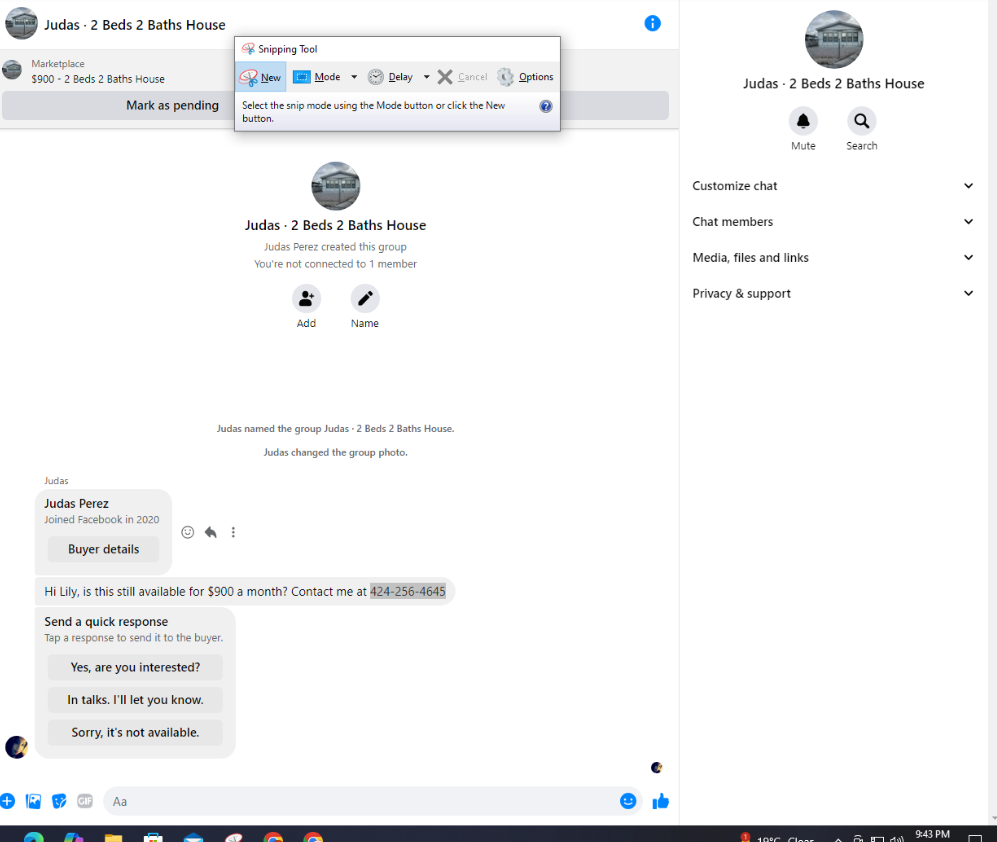Choose a GIF with the GIF icon
This screenshot has width=997, height=842.
click(x=85, y=801)
